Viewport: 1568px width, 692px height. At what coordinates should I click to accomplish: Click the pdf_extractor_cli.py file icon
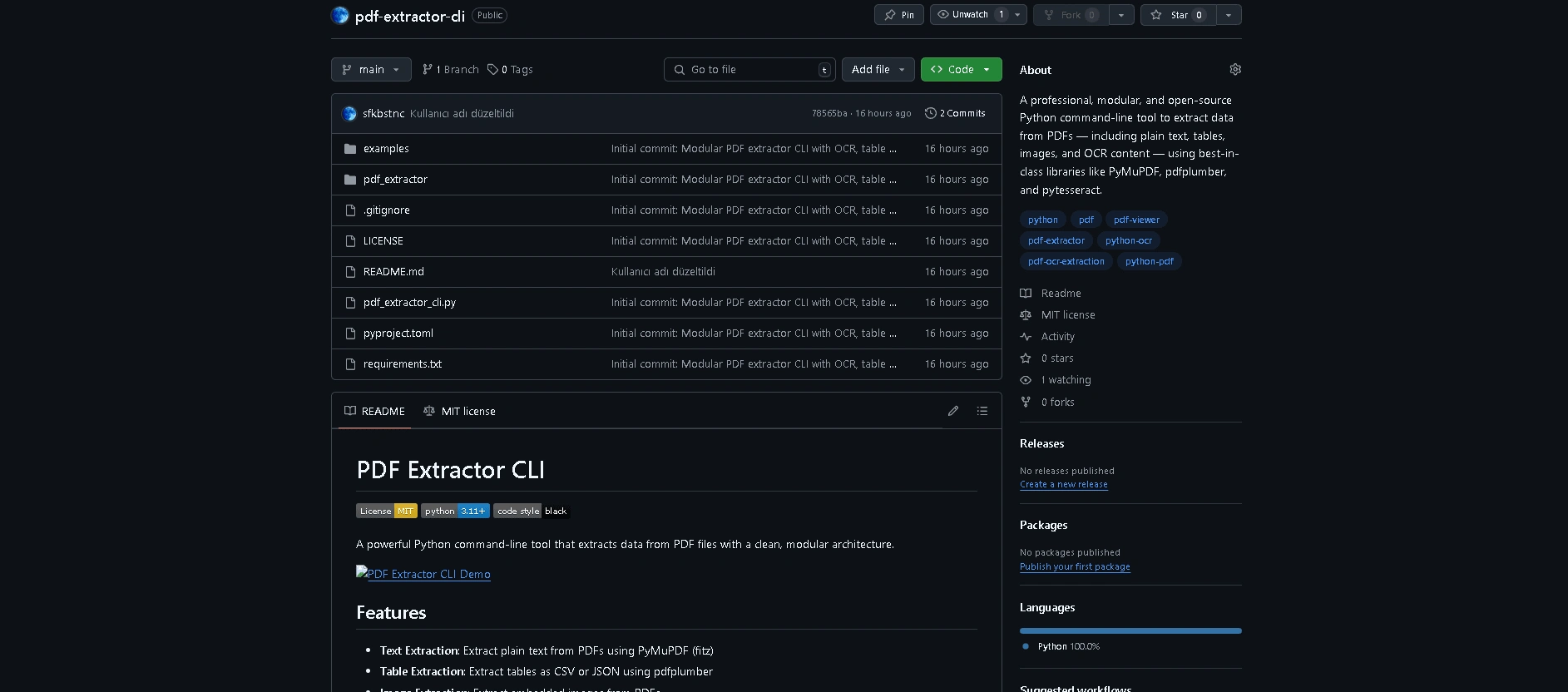pyautogui.click(x=350, y=303)
